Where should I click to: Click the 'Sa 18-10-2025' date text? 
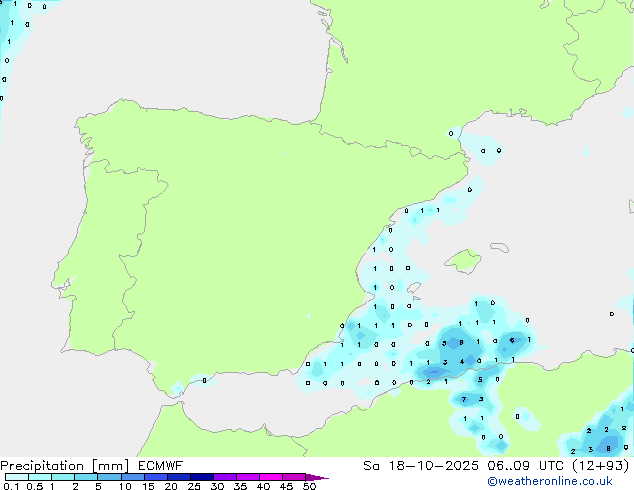421,466
